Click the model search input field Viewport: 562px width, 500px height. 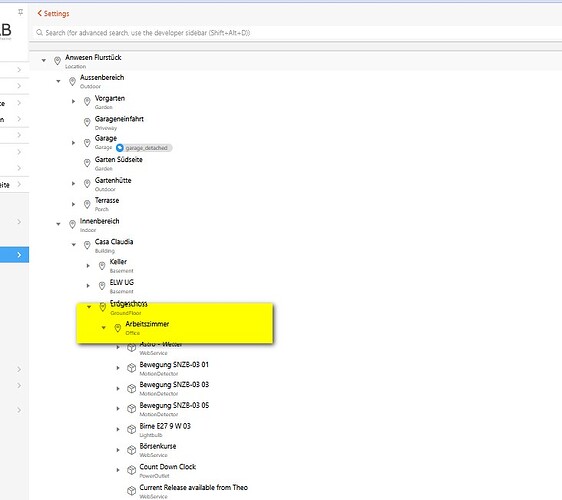[x=297, y=33]
